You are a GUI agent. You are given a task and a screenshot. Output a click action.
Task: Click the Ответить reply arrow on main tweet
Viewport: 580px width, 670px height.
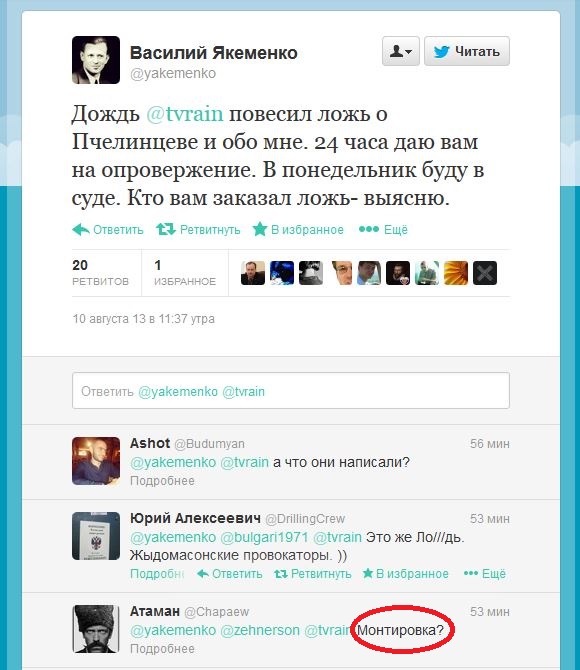[x=108, y=230]
